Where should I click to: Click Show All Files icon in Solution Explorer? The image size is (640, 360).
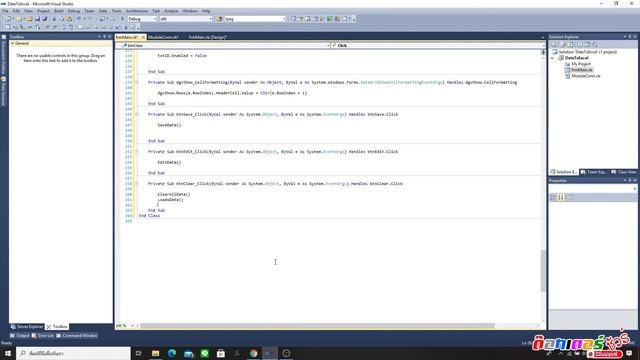563,44
